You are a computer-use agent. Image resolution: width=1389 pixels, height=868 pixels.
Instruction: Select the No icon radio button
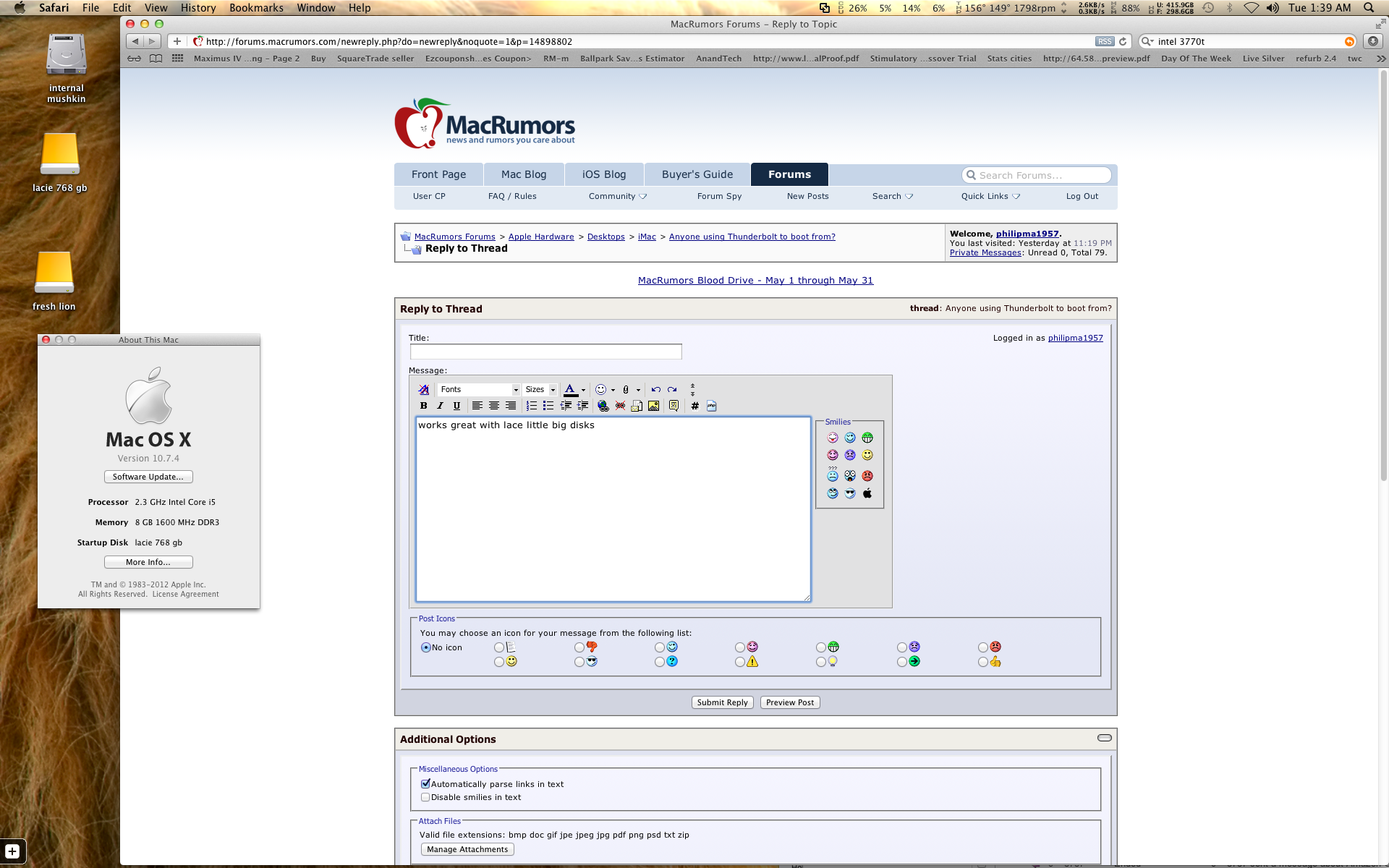(x=426, y=647)
